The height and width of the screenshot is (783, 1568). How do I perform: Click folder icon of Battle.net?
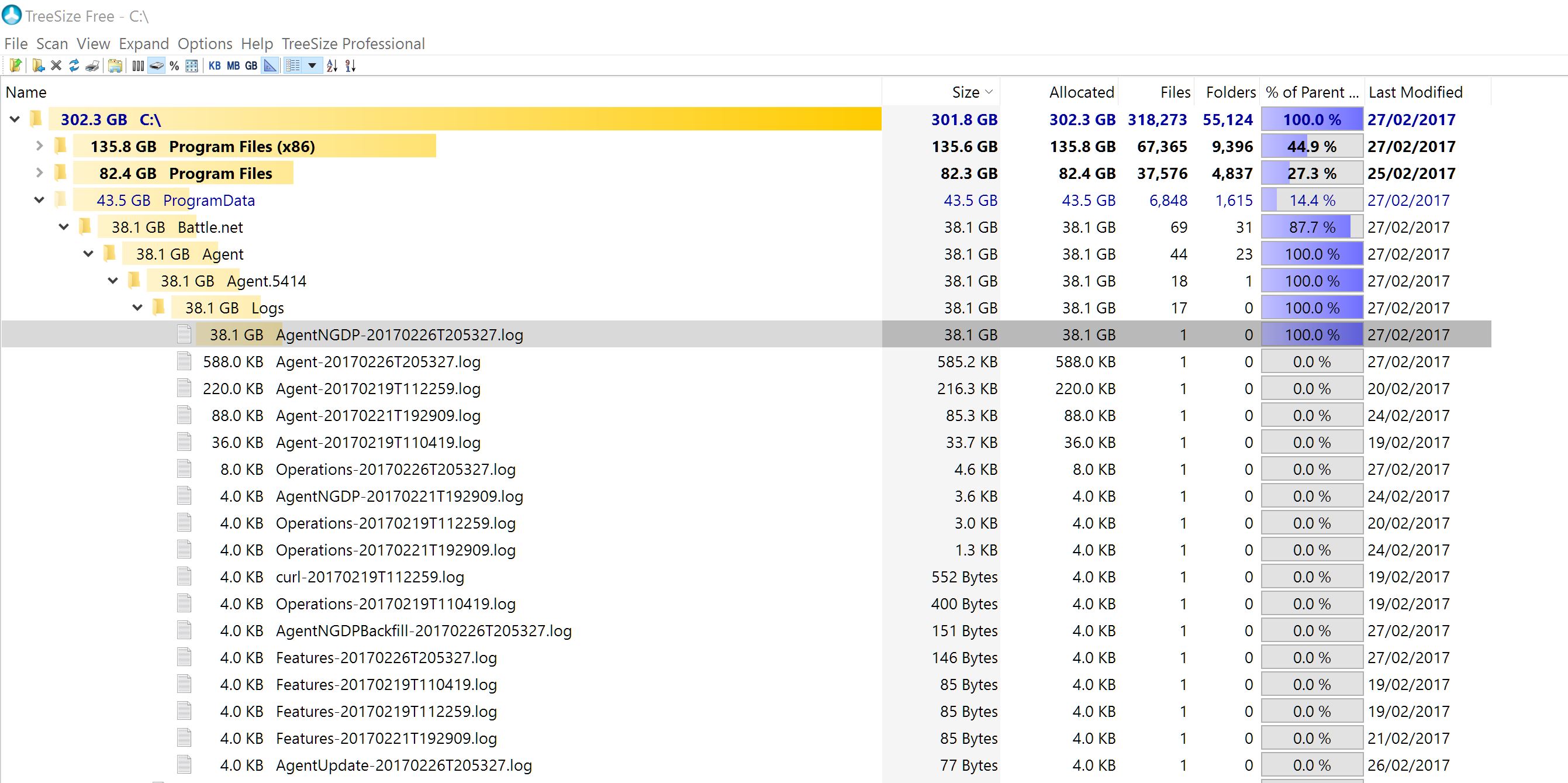85,226
